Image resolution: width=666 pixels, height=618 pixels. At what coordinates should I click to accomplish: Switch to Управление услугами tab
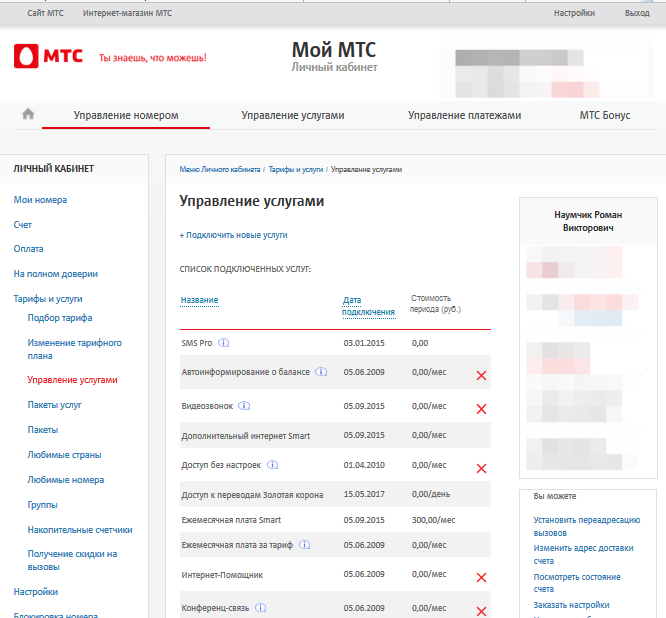(292, 115)
